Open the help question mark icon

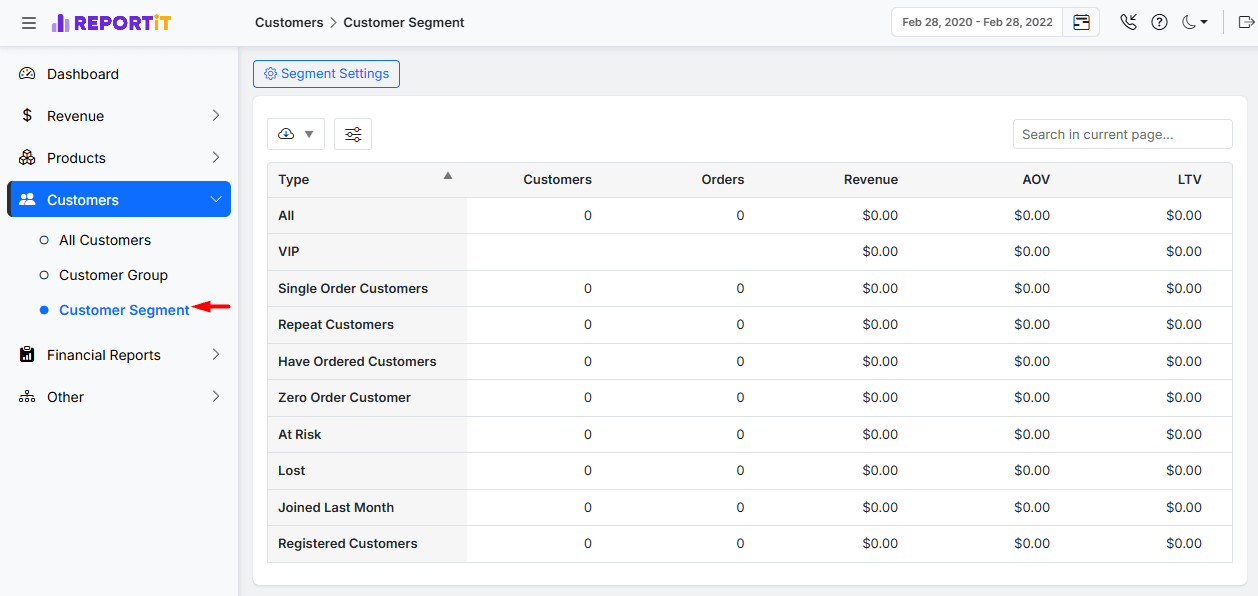1159,22
